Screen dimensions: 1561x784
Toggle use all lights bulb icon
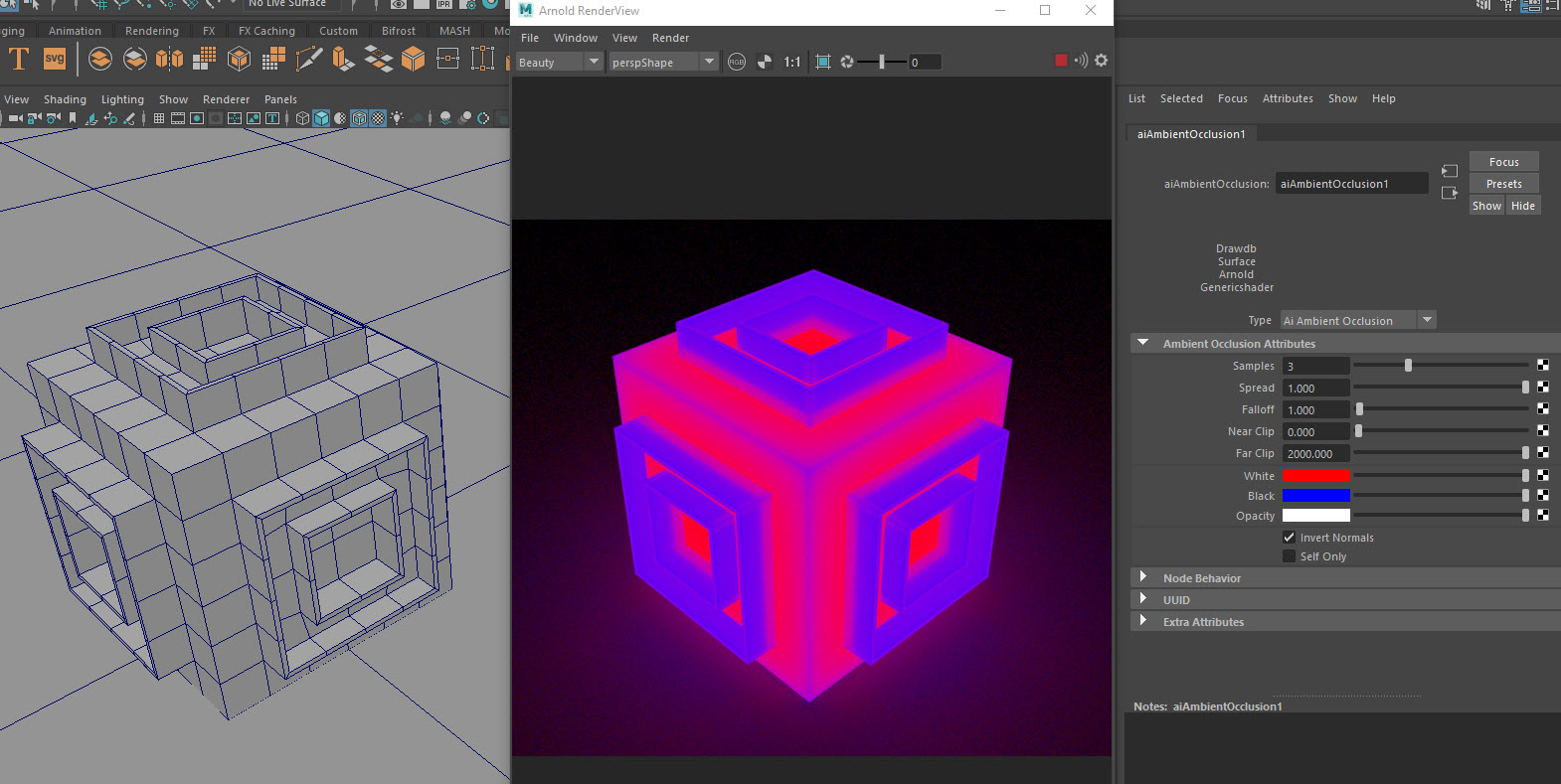[397, 118]
